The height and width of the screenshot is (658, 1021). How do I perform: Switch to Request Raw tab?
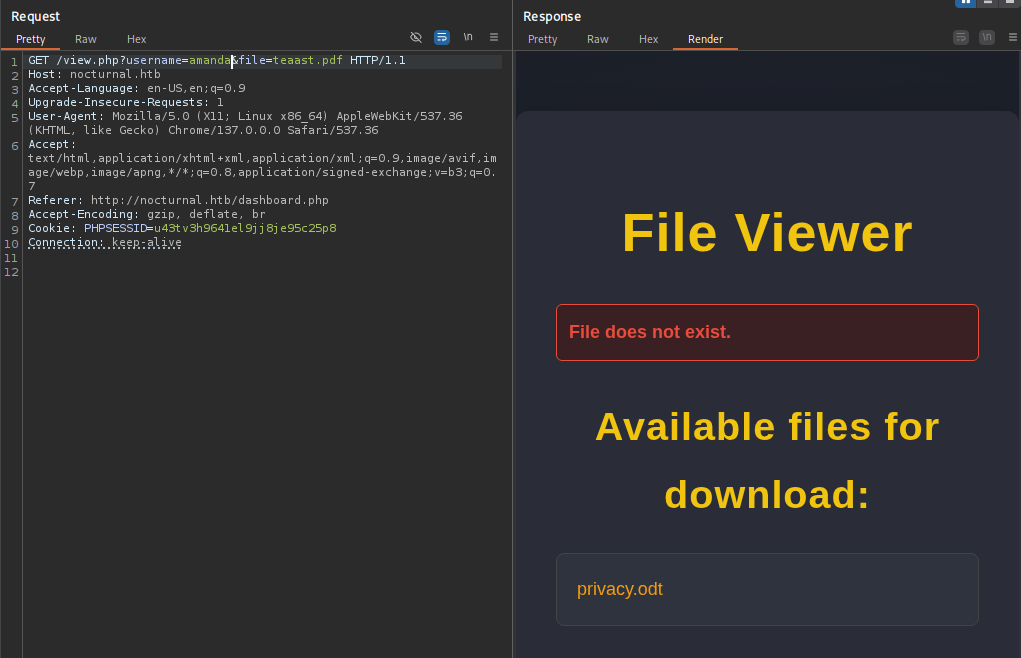pyautogui.click(x=86, y=39)
